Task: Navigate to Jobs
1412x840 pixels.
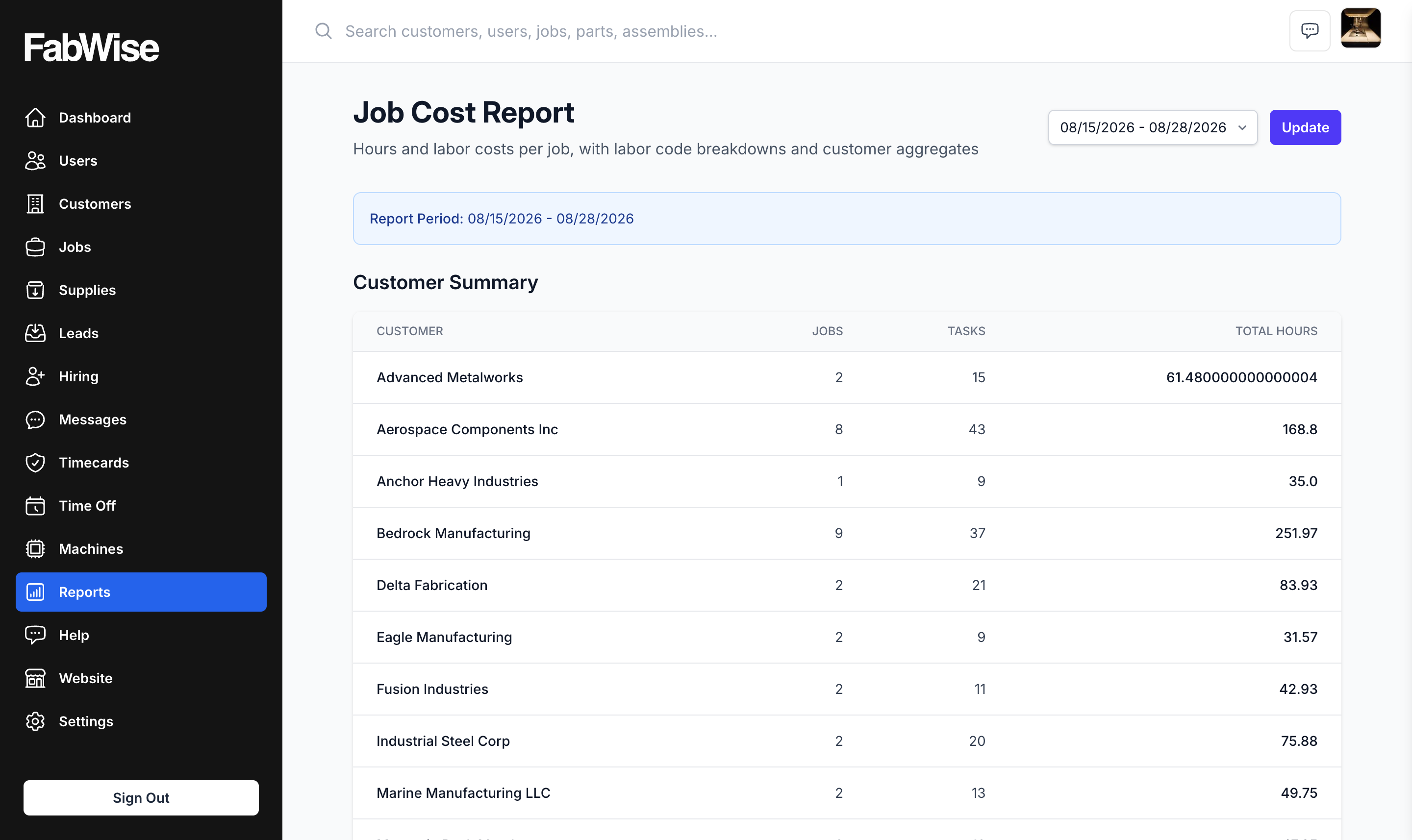Action: pyautogui.click(x=141, y=247)
